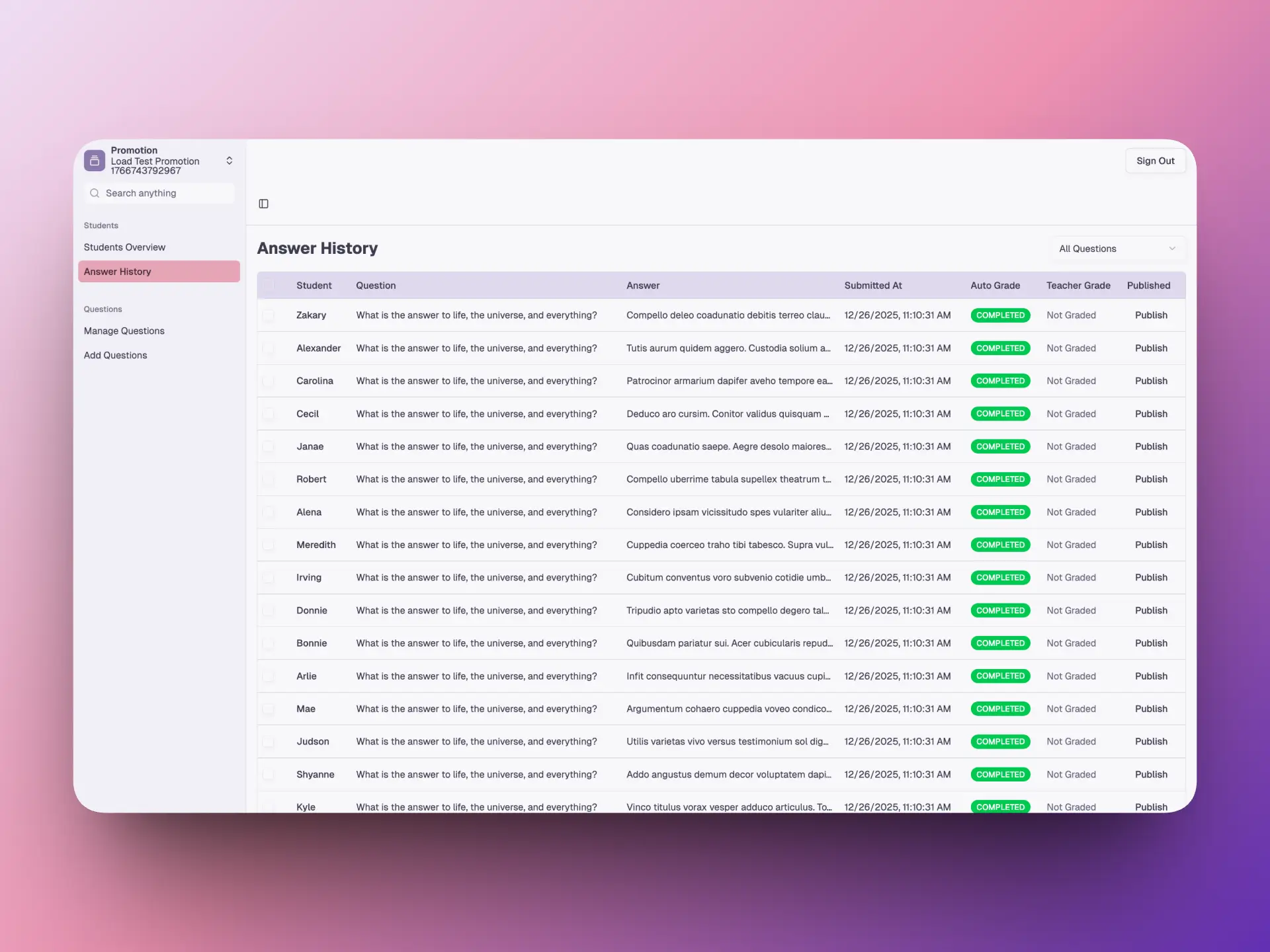Select Janae's row checkbox

(x=269, y=447)
